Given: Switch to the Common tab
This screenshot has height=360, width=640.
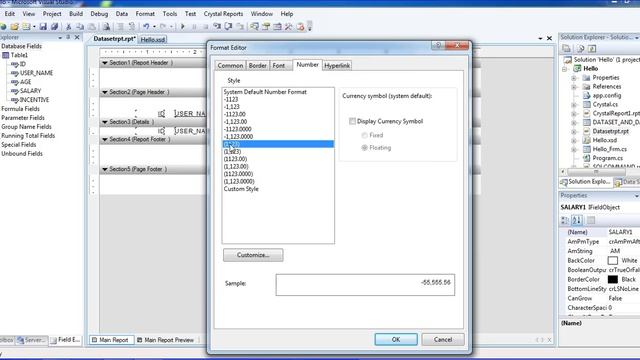Looking at the screenshot, I should 230,65.
